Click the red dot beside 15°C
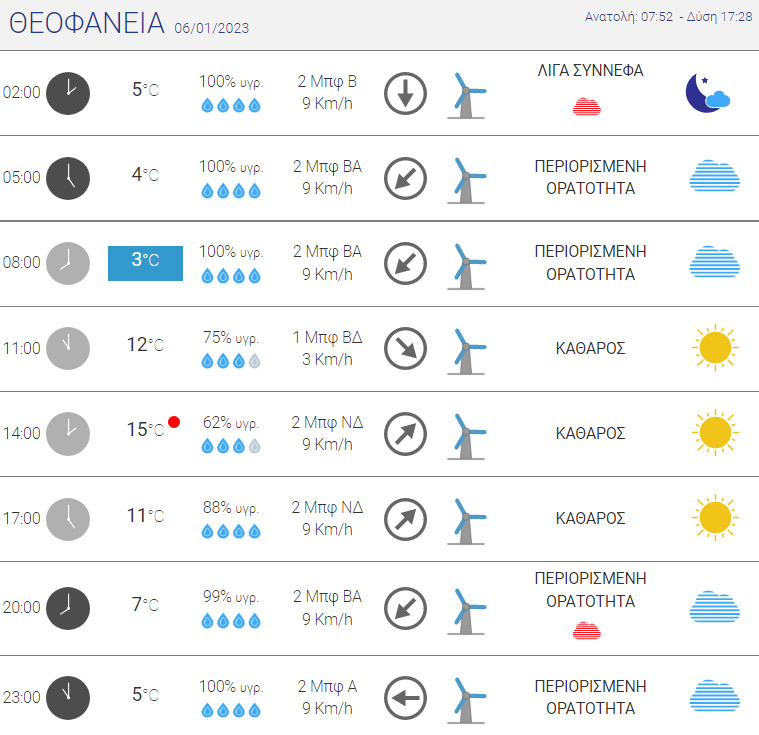The width and height of the screenshot is (759, 735). coord(174,422)
